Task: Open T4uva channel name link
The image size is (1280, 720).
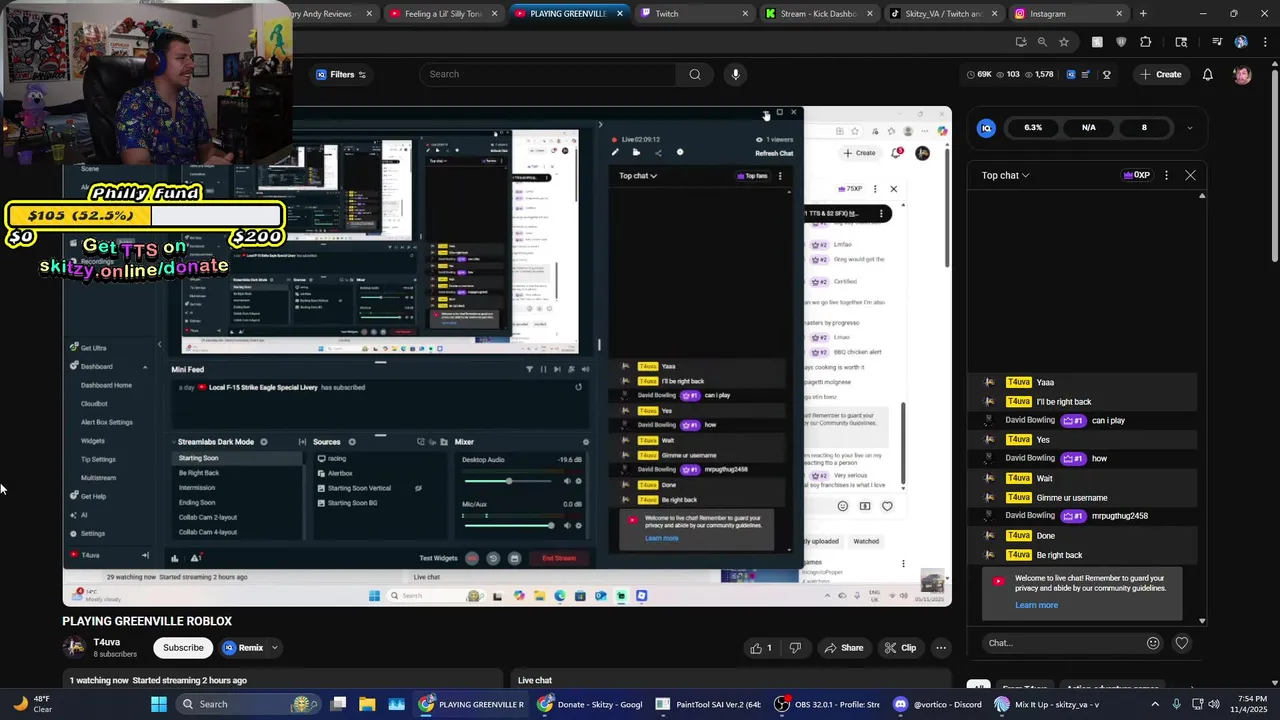Action: 106,642
